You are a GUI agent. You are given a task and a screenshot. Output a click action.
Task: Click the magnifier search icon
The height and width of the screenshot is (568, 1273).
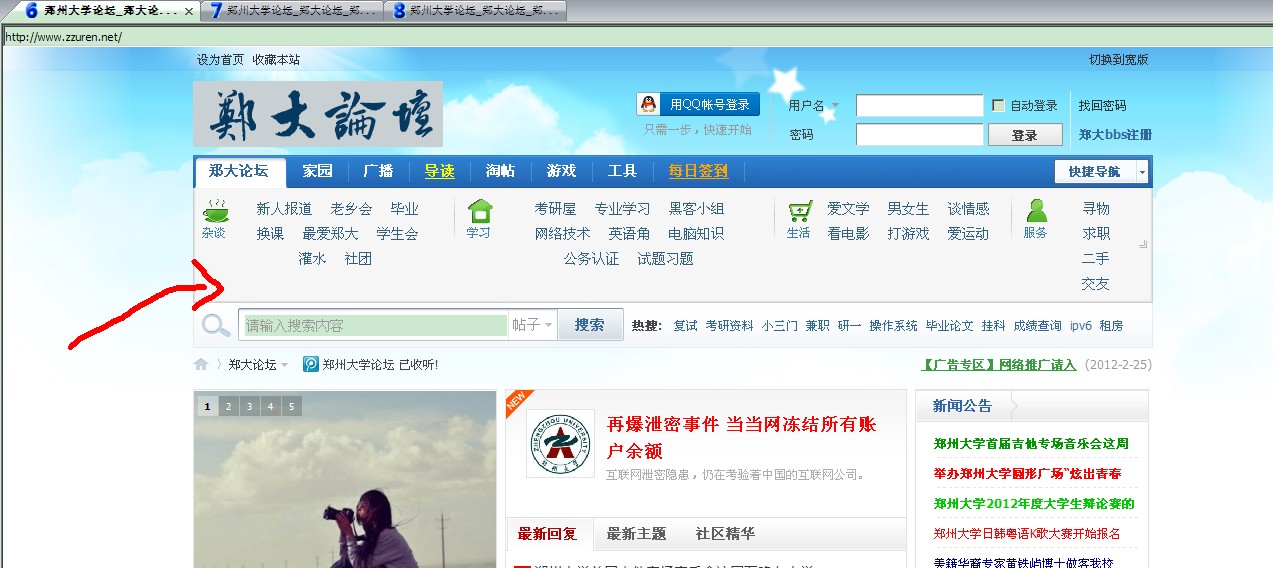pyautogui.click(x=216, y=325)
